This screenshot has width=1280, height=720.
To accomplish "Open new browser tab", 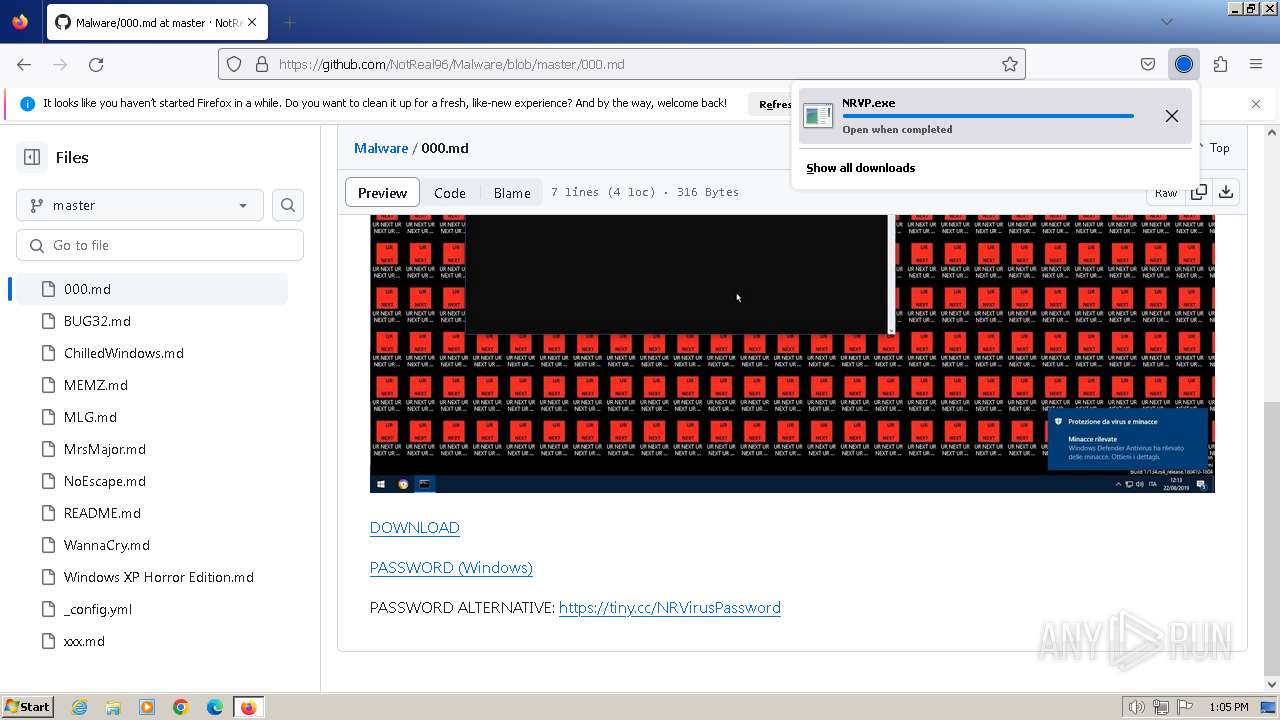I will 289,22.
